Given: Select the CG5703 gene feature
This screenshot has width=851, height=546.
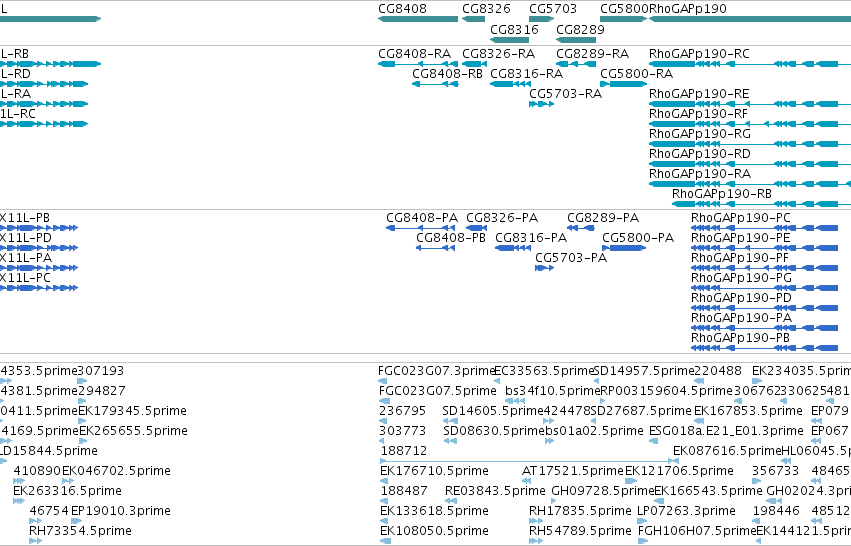Looking at the screenshot, I should [541, 19].
